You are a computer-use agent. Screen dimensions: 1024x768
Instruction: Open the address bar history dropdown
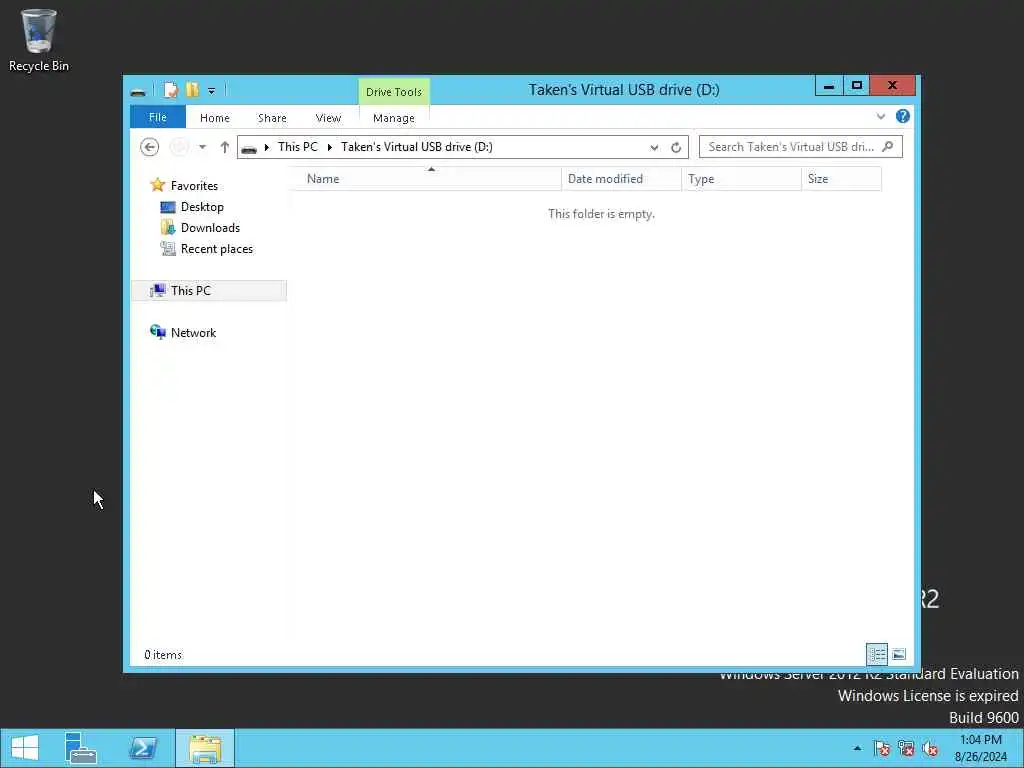[654, 148]
